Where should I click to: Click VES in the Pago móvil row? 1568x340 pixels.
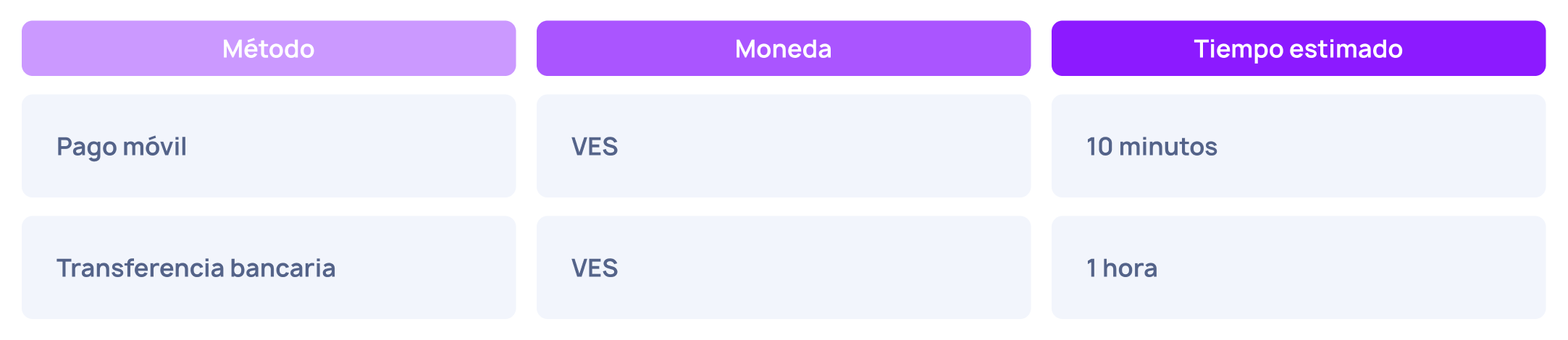pos(595,147)
